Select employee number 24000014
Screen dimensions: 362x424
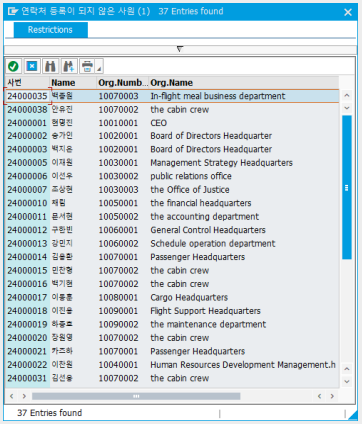click(x=27, y=257)
